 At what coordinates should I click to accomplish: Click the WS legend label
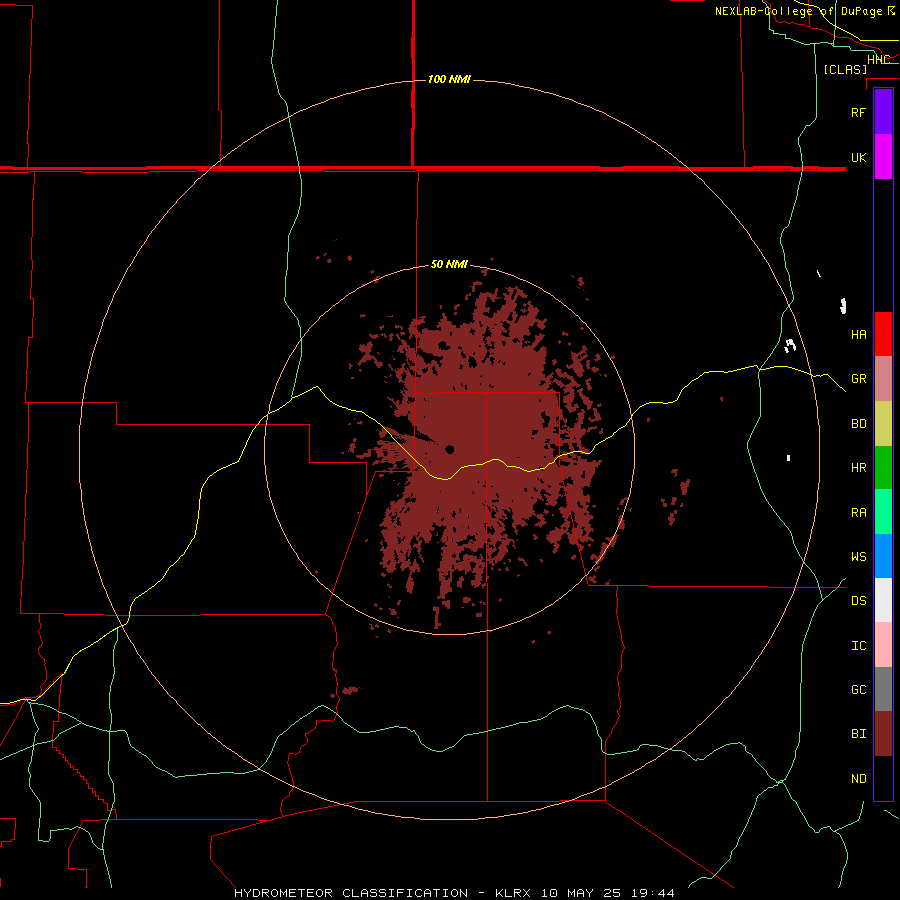(x=858, y=557)
